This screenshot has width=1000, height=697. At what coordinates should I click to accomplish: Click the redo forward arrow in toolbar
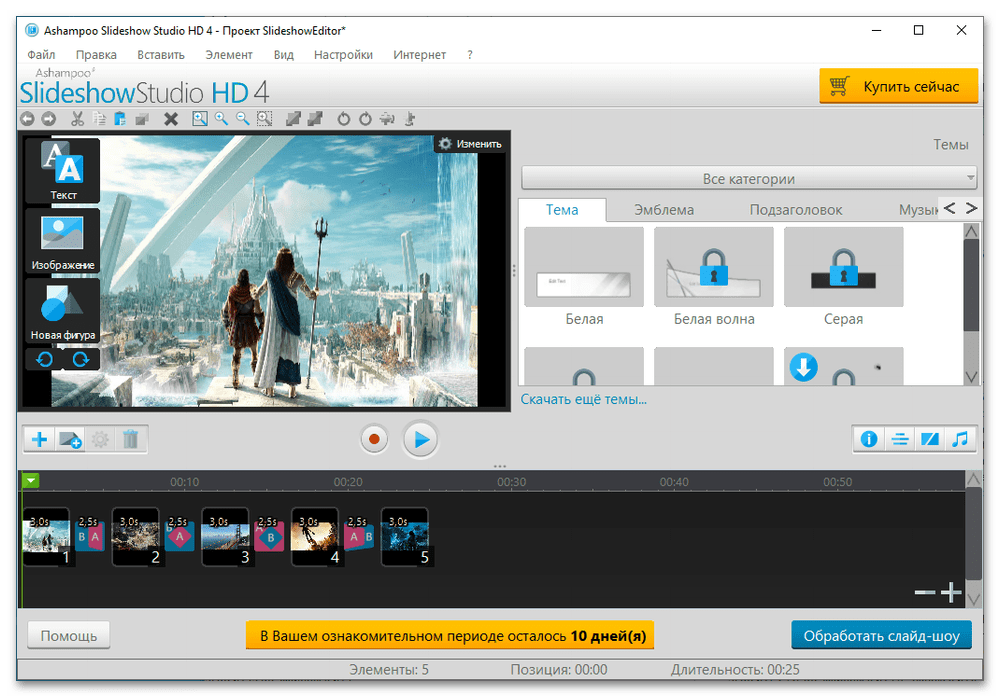tap(48, 119)
